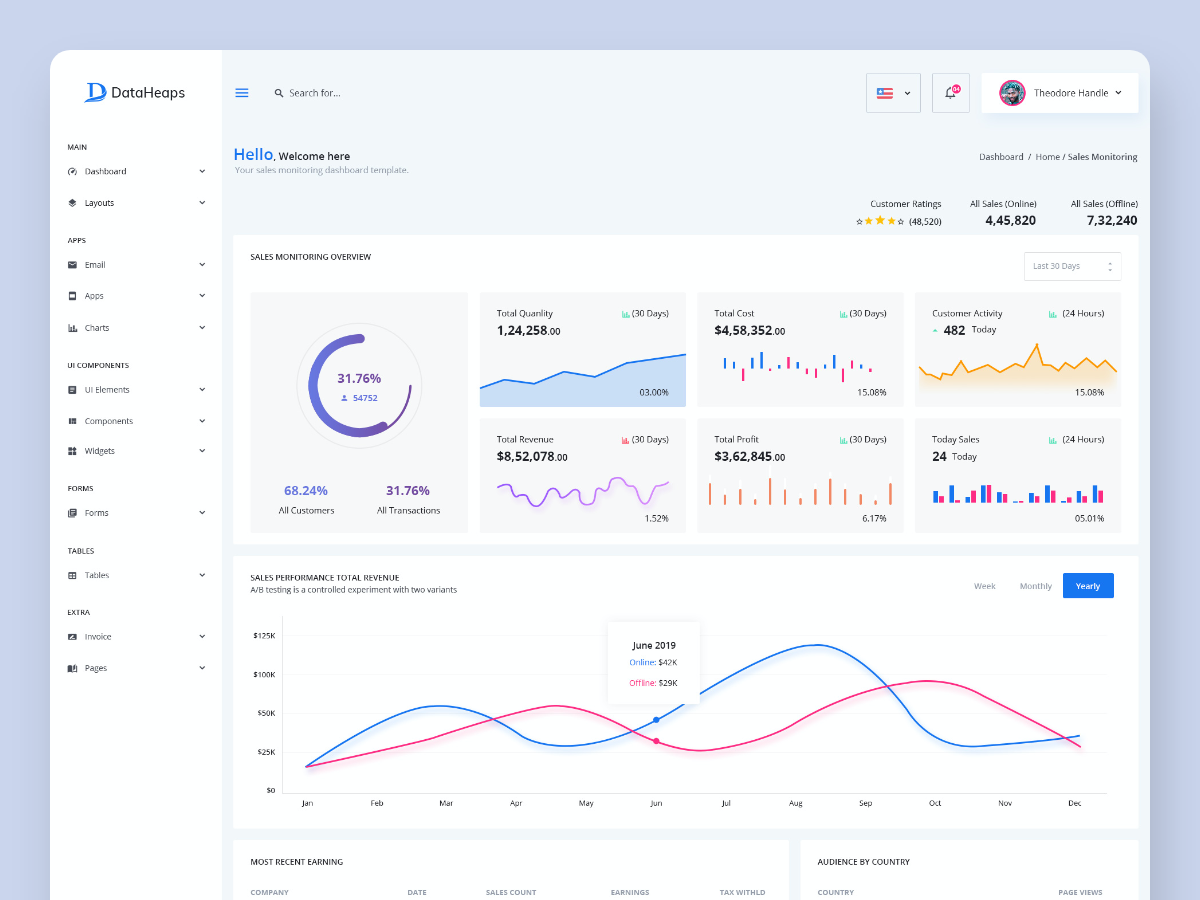Select the Yearly view button
1200x900 pixels.
coord(1087,586)
